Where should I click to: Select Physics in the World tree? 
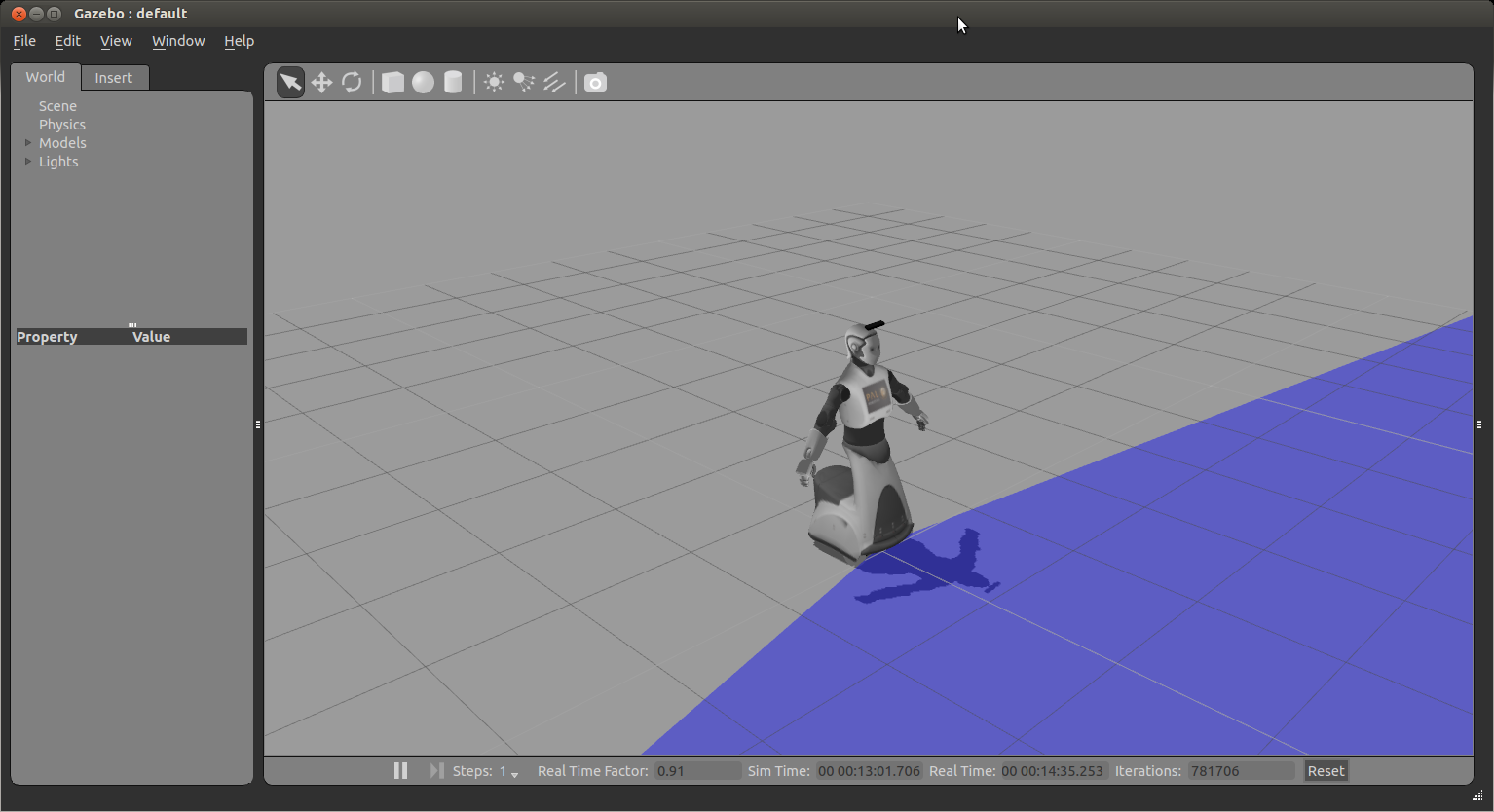pos(62,125)
